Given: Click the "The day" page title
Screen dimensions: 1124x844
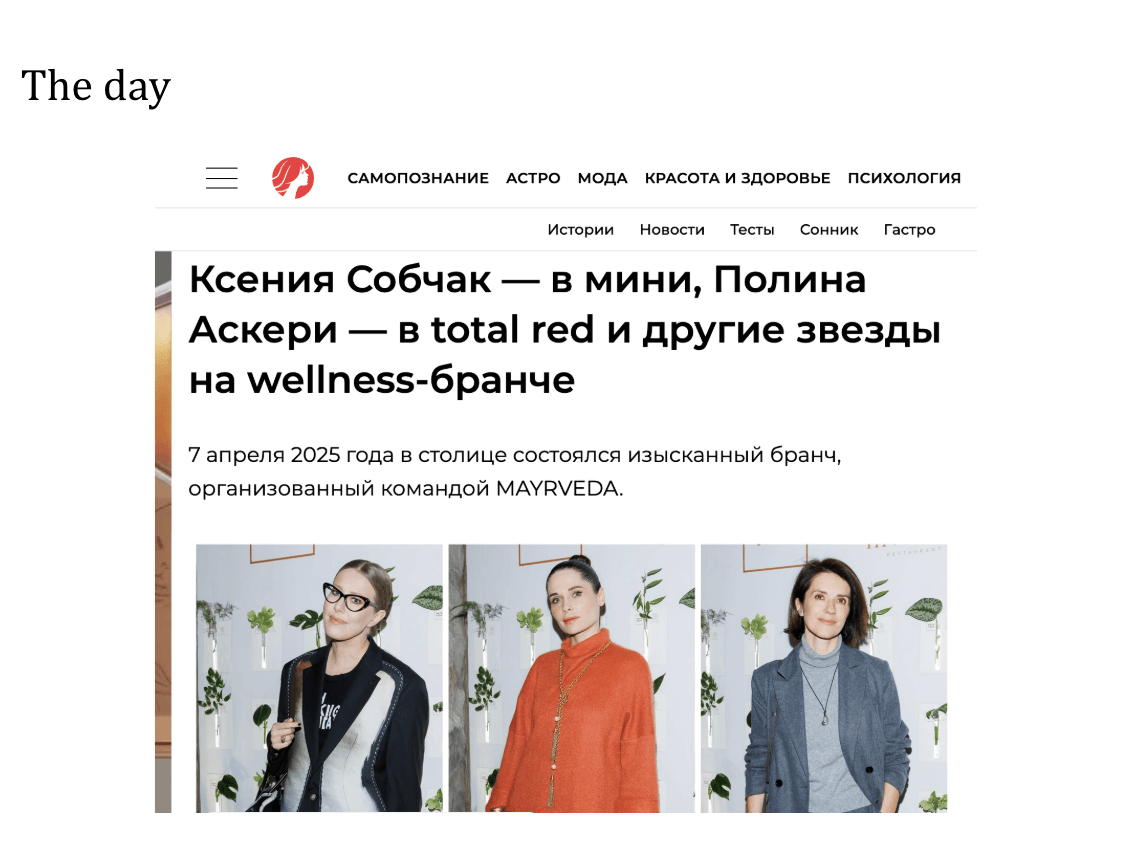Looking at the screenshot, I should coord(96,86).
